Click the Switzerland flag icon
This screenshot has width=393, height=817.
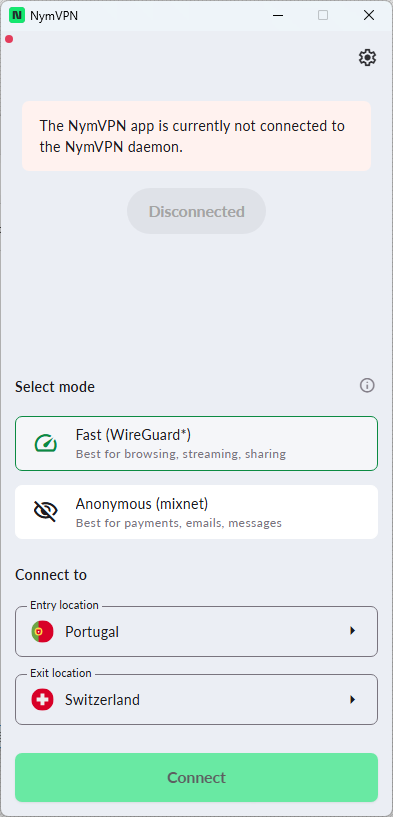coord(42,699)
